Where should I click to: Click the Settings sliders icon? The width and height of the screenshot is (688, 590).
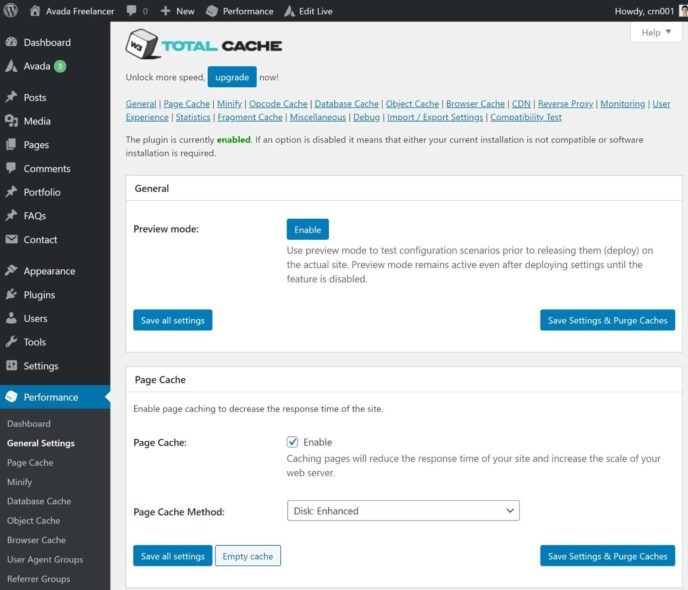(x=11, y=365)
